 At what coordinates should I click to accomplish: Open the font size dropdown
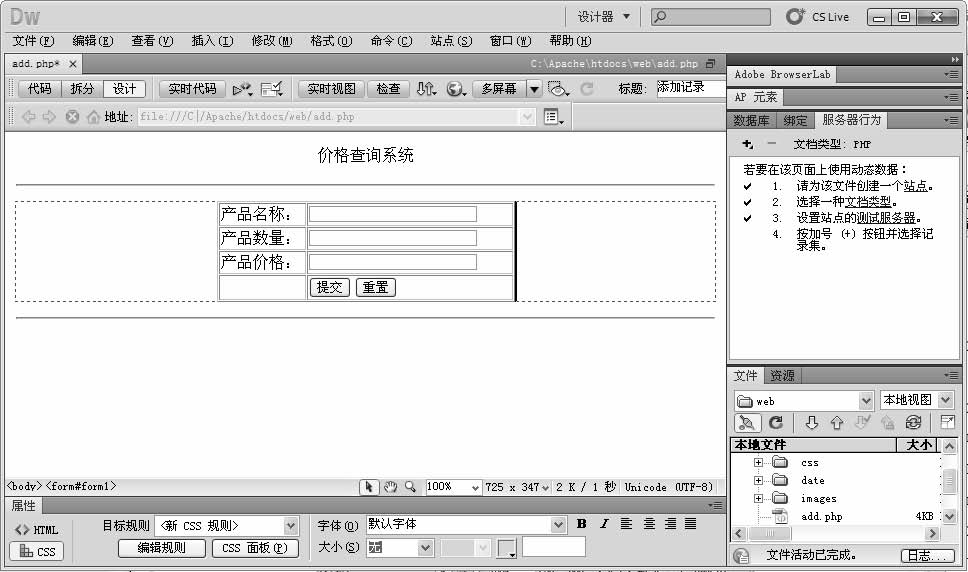(425, 548)
